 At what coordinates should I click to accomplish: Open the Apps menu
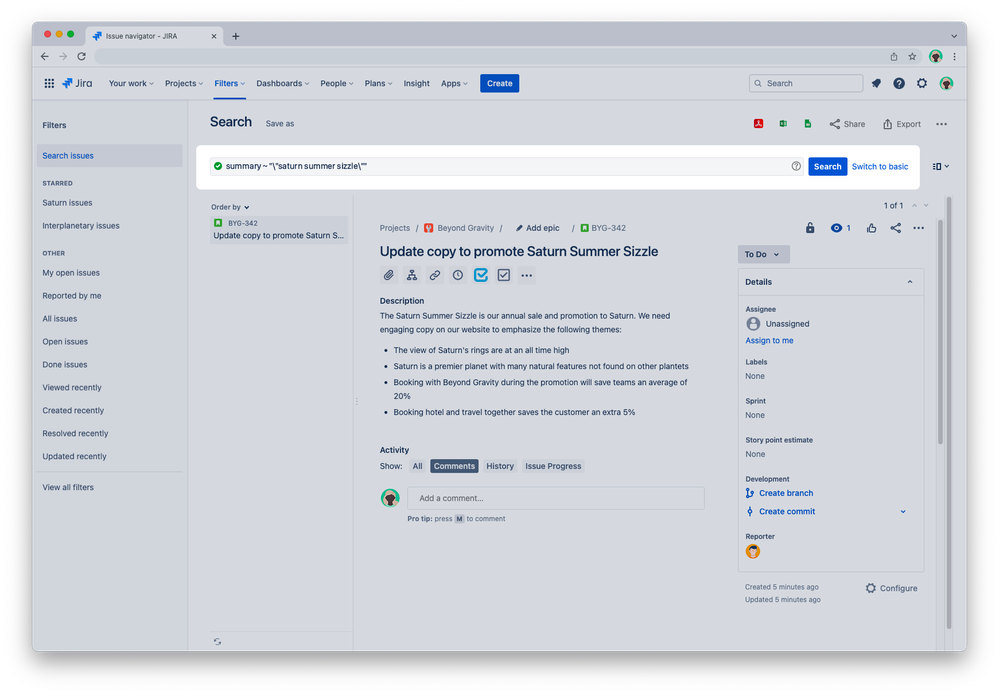[x=454, y=83]
